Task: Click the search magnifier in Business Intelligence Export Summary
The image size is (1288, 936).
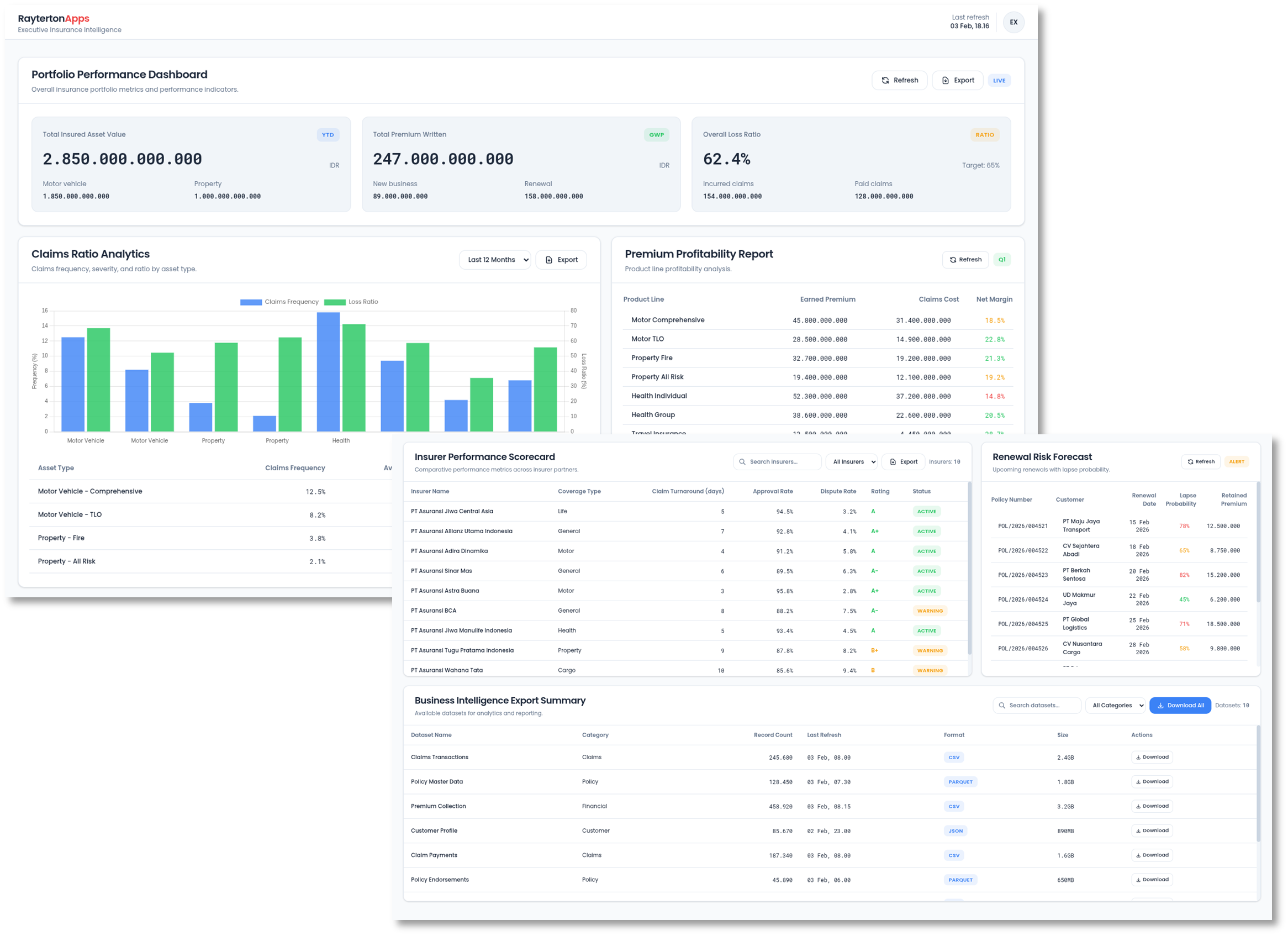Action: 1001,705
